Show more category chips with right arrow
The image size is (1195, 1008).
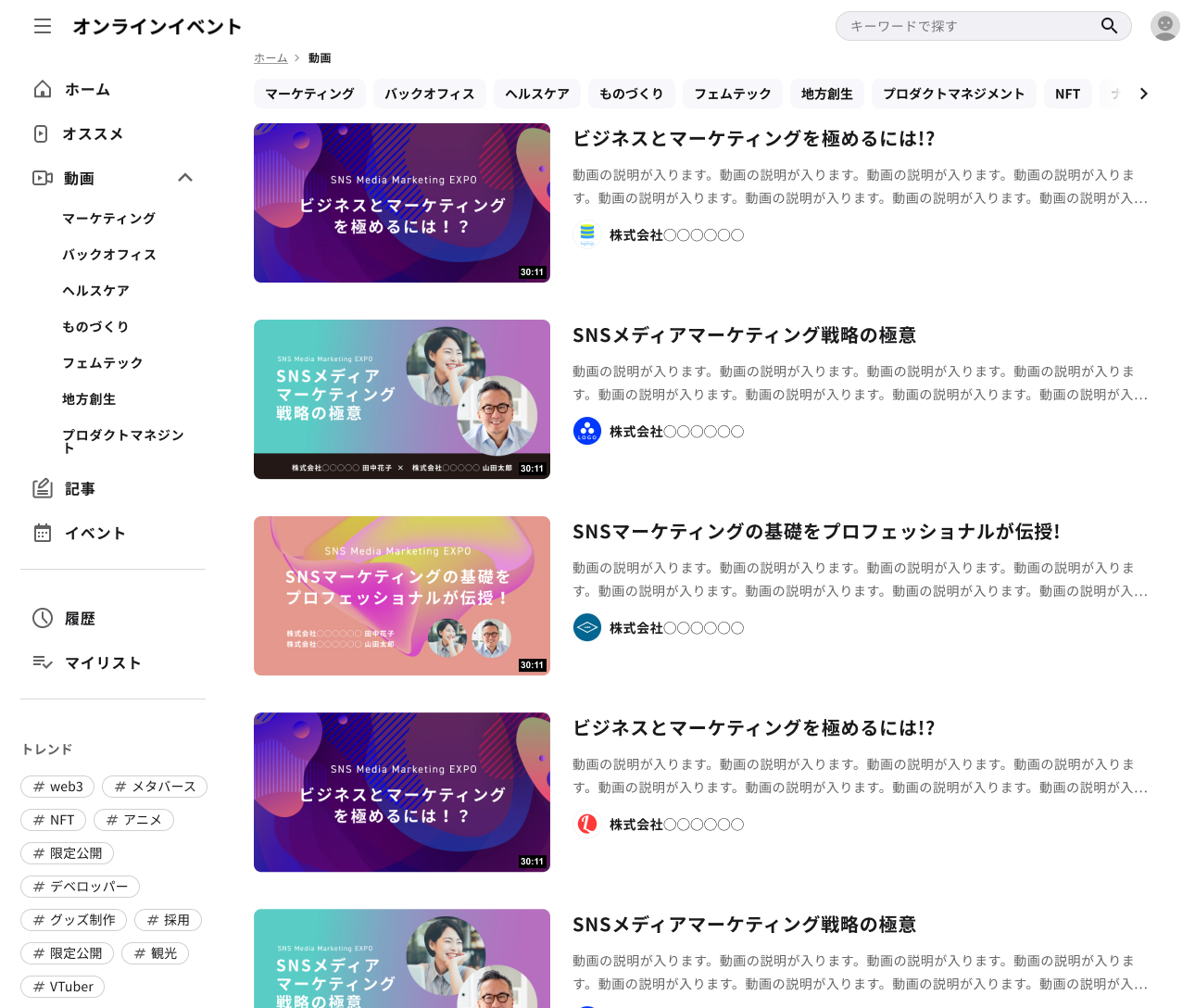(1144, 94)
